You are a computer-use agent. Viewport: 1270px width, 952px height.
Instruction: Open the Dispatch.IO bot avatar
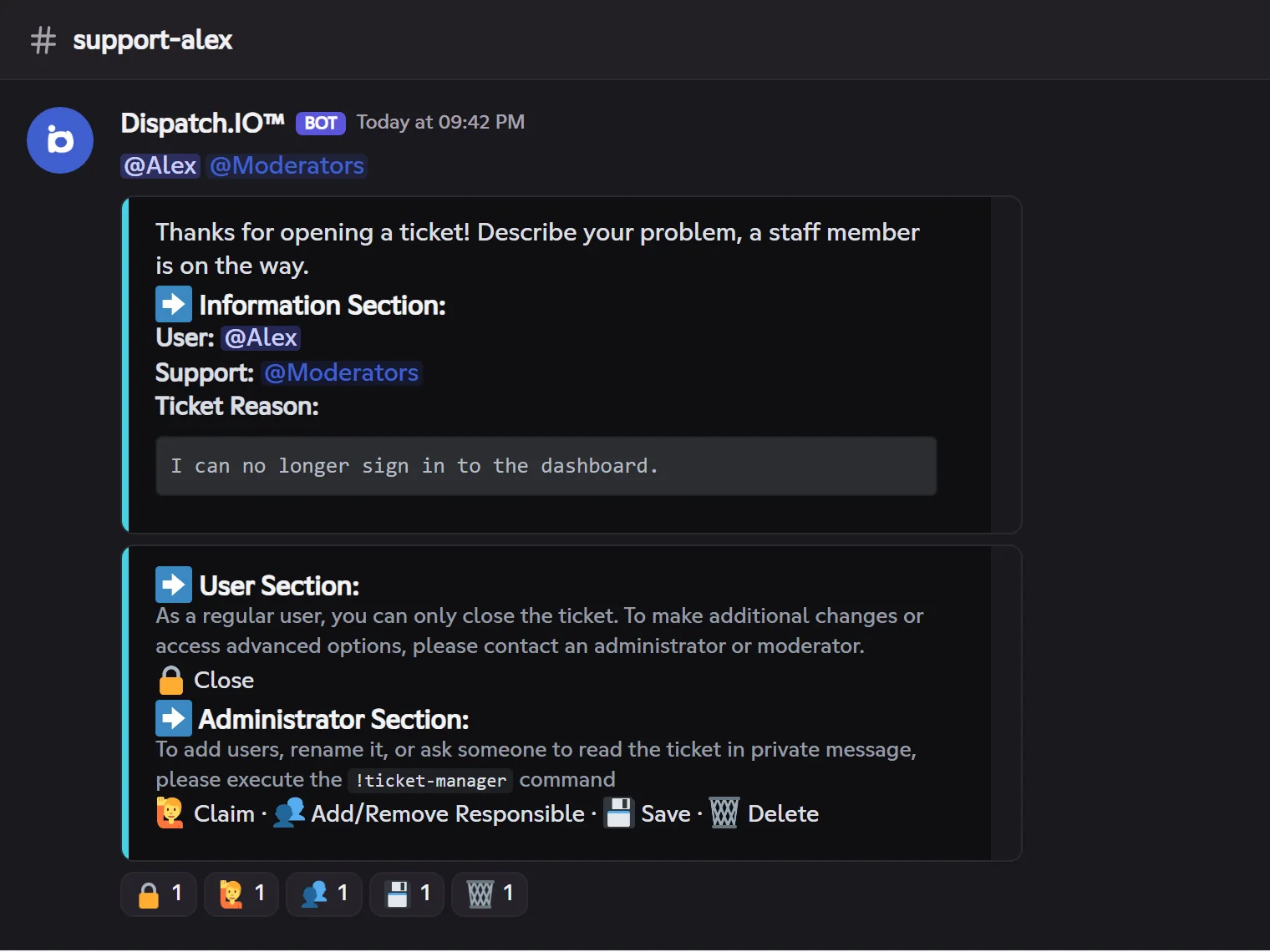(60, 140)
